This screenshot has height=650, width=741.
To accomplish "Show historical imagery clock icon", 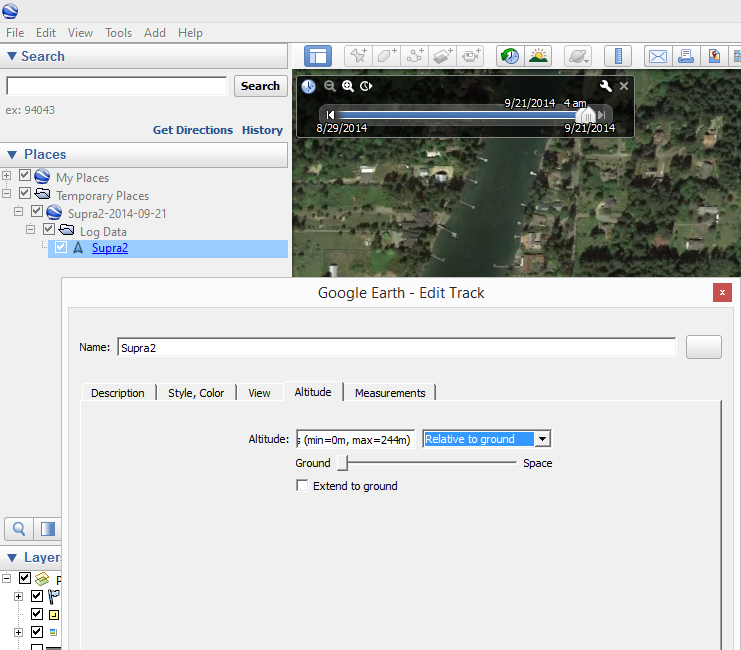I will (x=510, y=56).
